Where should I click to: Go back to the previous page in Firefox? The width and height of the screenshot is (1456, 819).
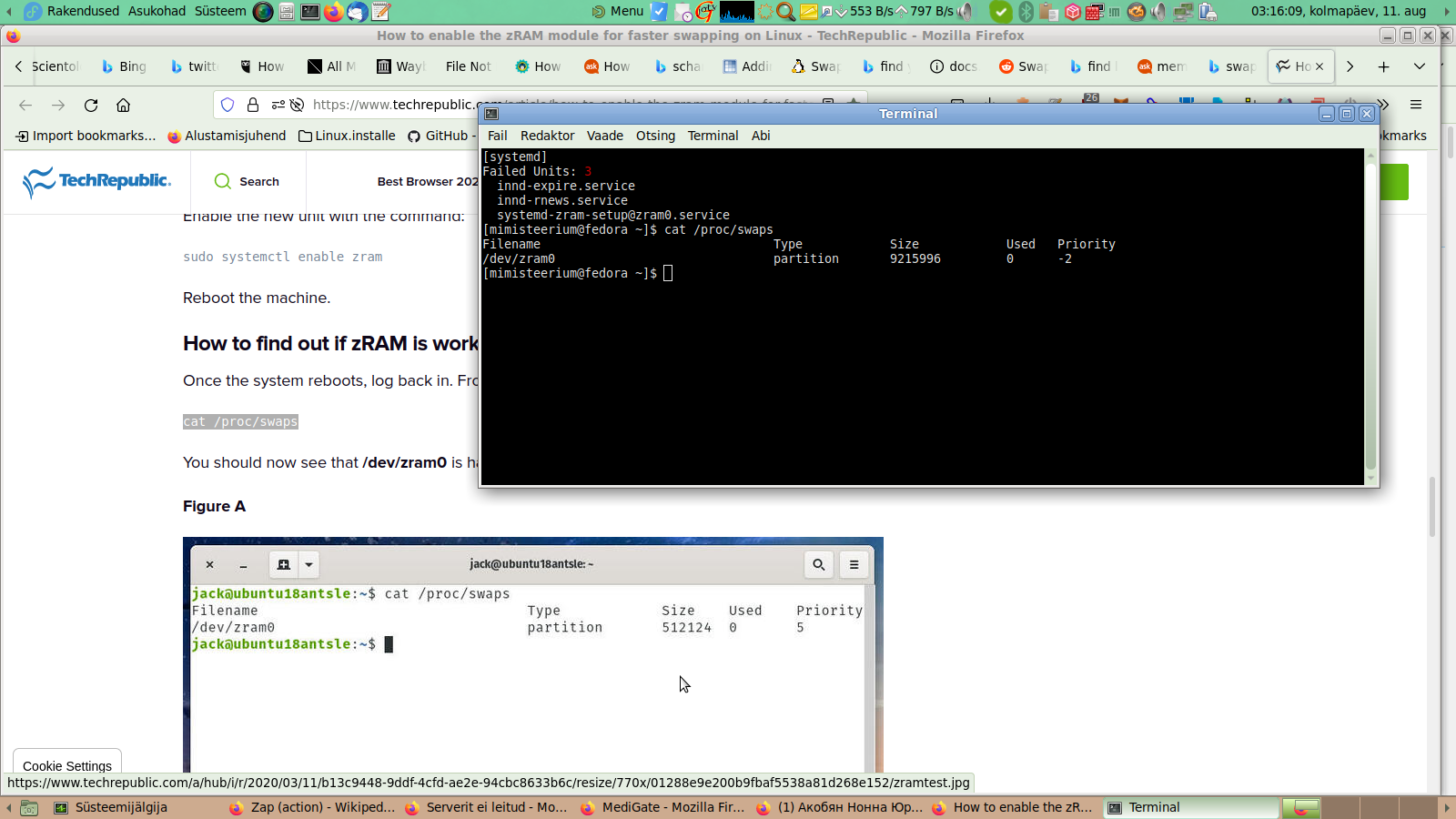pyautogui.click(x=25, y=105)
